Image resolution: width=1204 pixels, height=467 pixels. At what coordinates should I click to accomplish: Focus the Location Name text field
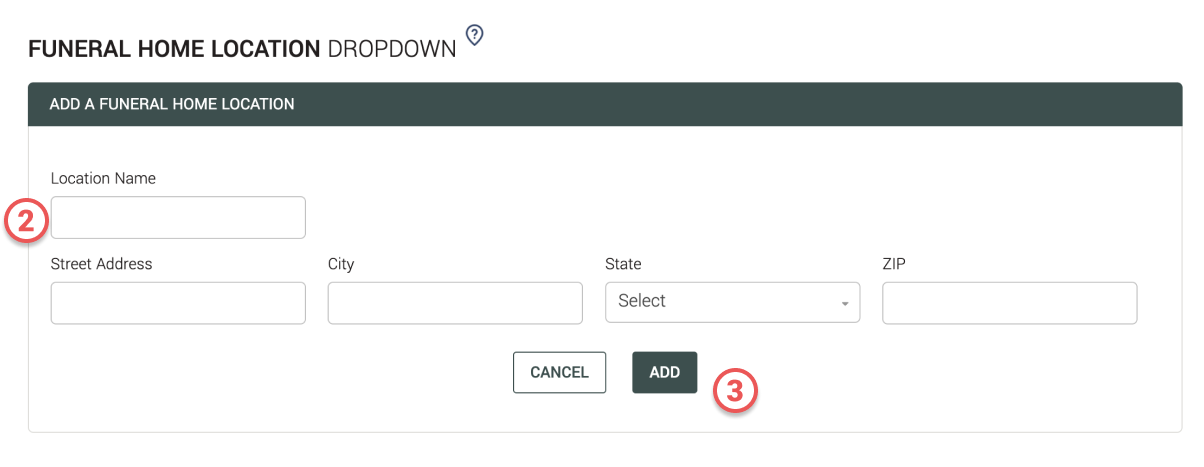pos(178,217)
